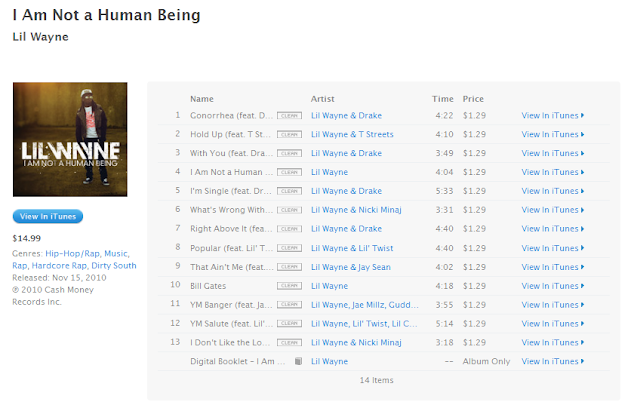Click arrow next to track 1 View In iTunes
The width and height of the screenshot is (640, 405).
582,116
